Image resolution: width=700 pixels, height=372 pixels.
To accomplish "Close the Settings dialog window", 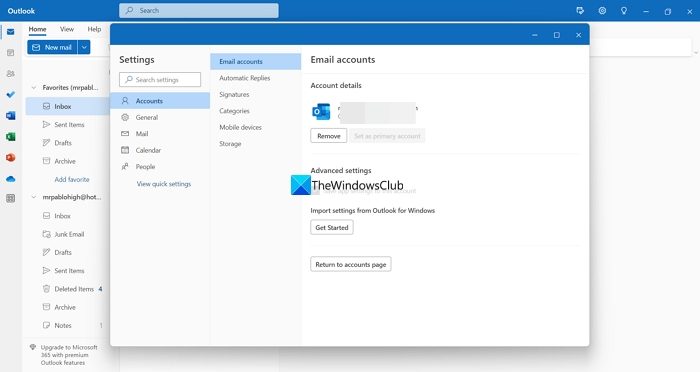I will tap(579, 35).
